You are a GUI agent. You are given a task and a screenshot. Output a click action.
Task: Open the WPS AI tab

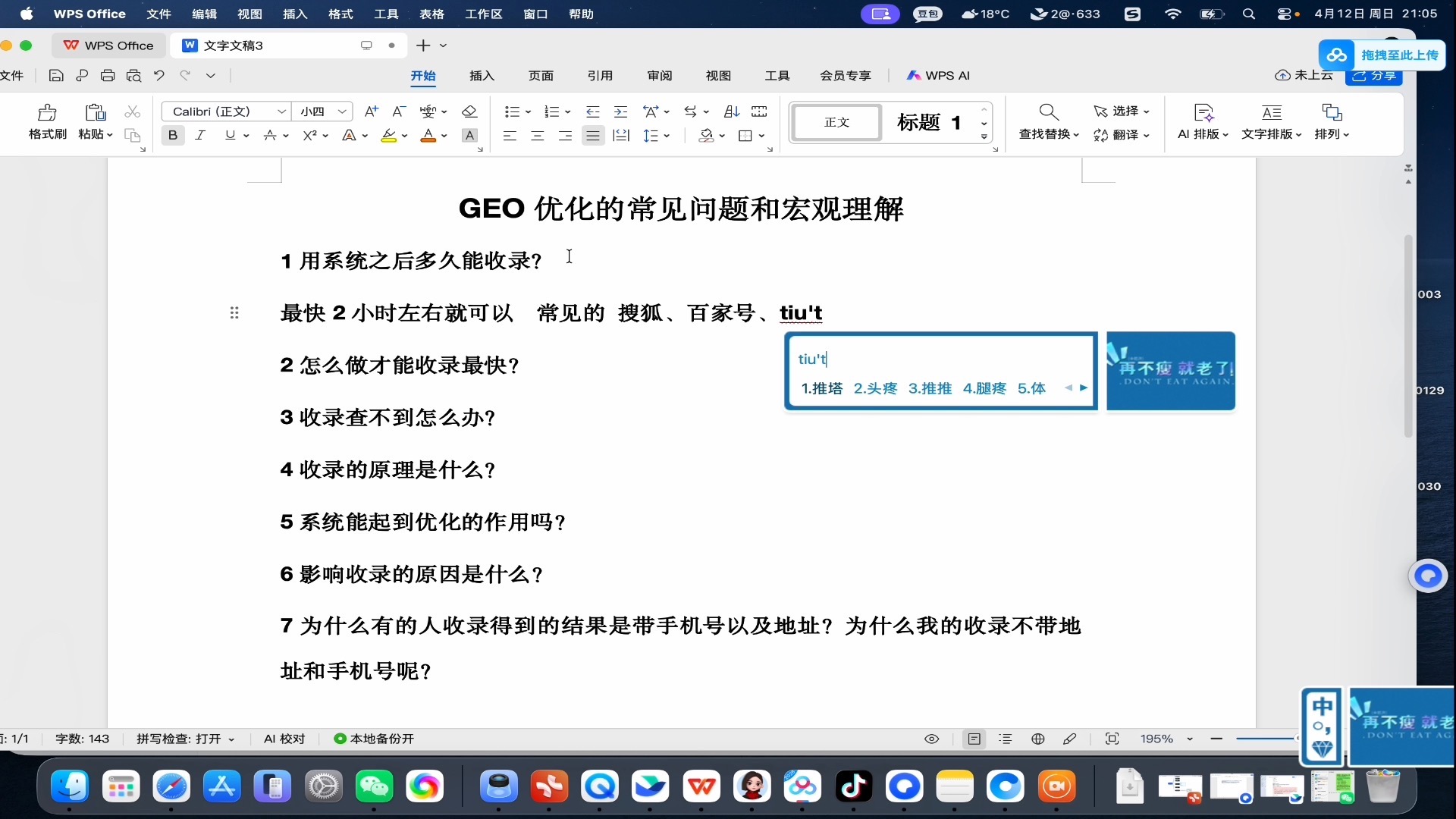[938, 76]
